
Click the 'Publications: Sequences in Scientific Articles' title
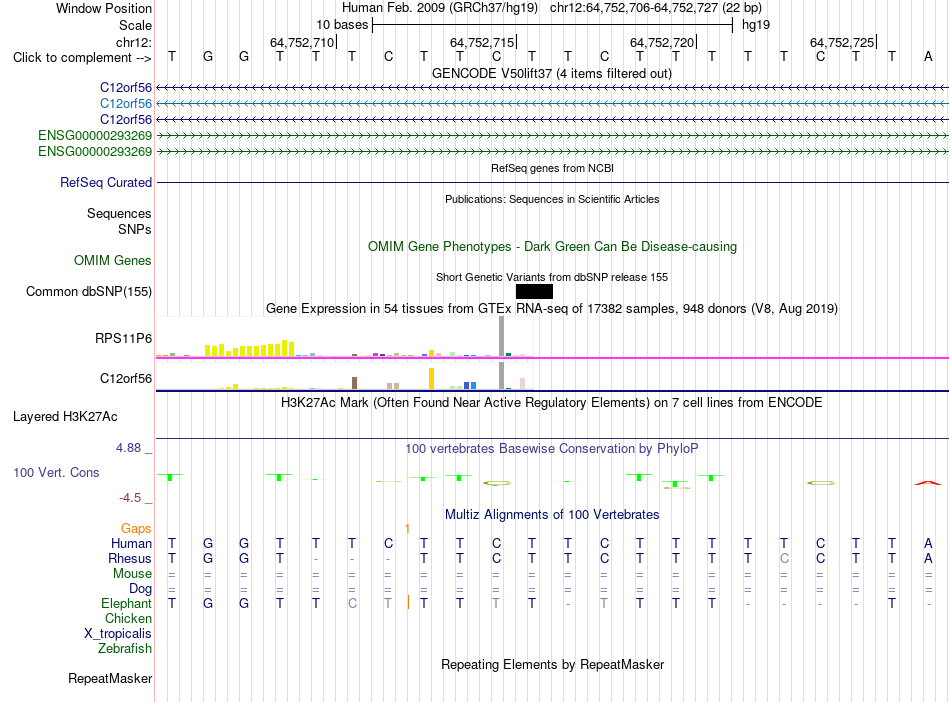click(x=552, y=199)
